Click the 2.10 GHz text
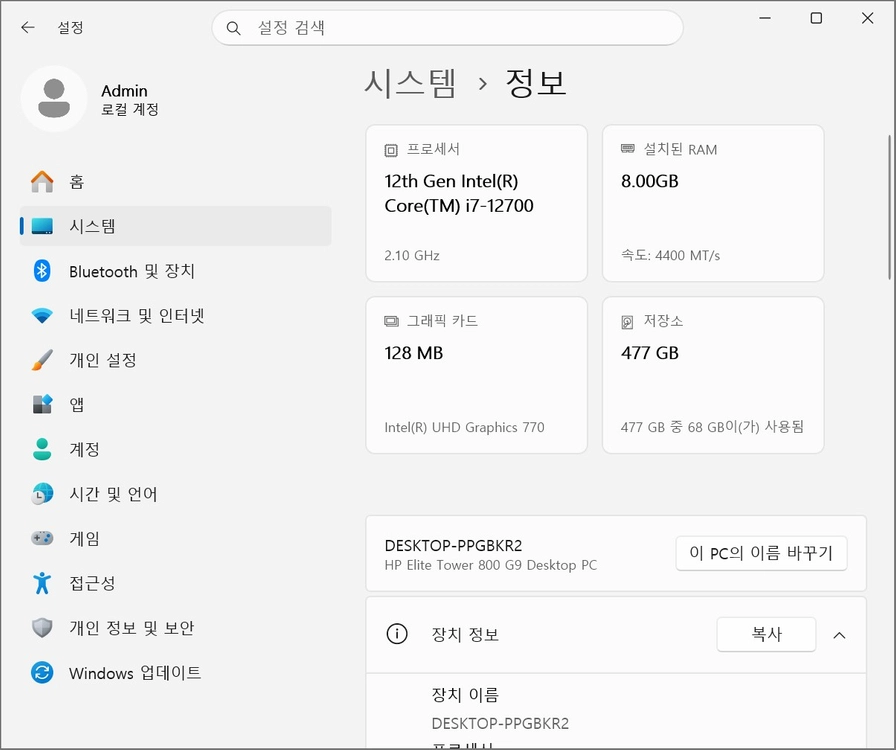896x750 pixels. click(x=412, y=256)
